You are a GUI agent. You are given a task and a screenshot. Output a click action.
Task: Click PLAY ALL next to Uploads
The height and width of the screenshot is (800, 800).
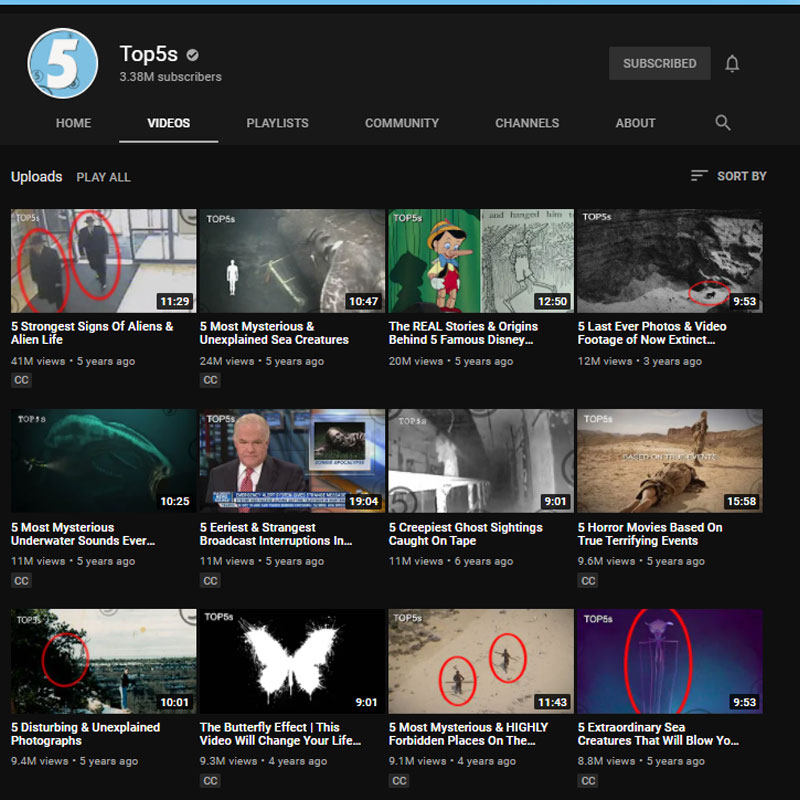pos(104,177)
